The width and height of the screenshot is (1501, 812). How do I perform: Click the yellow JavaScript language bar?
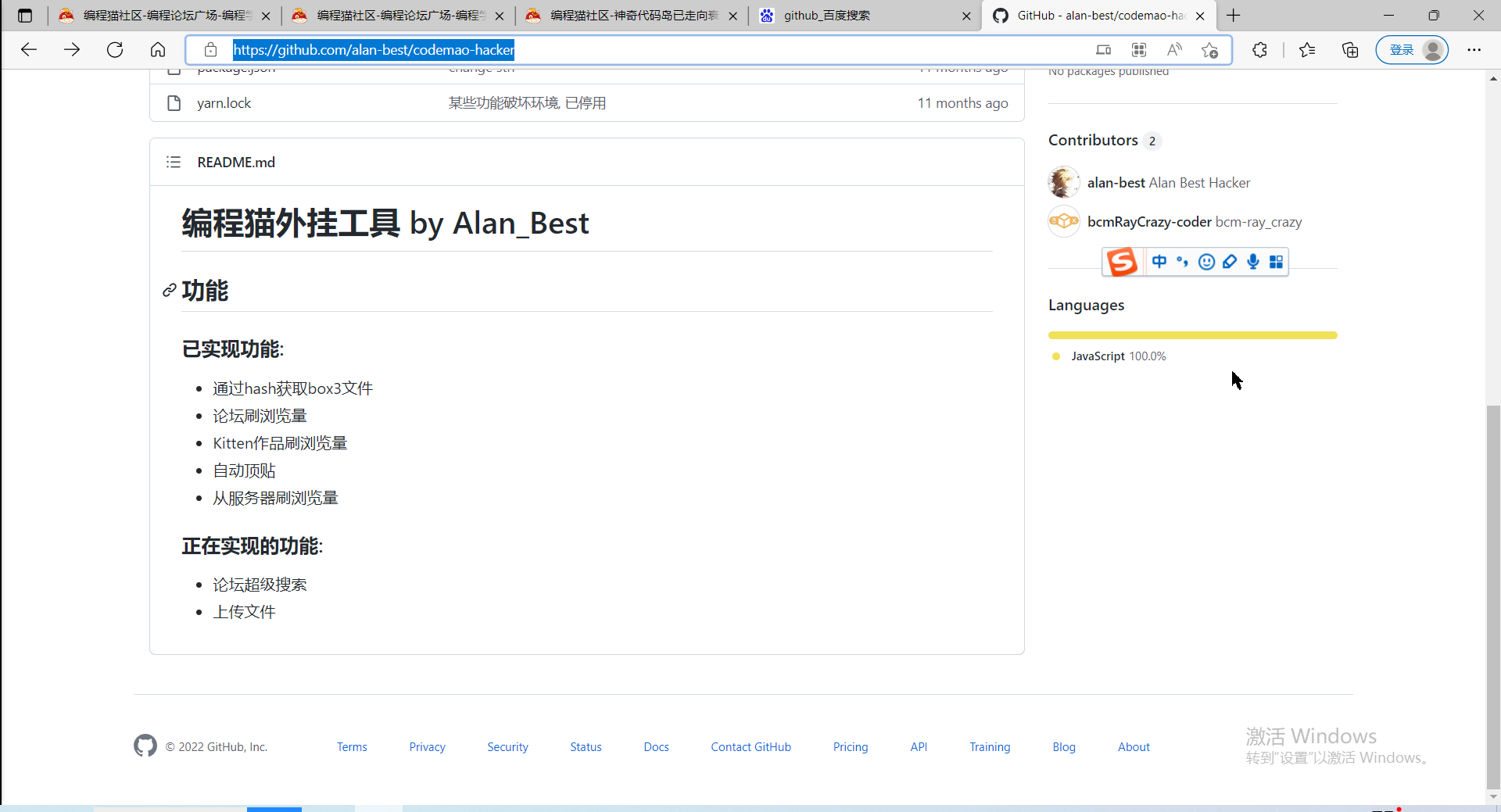[x=1193, y=335]
